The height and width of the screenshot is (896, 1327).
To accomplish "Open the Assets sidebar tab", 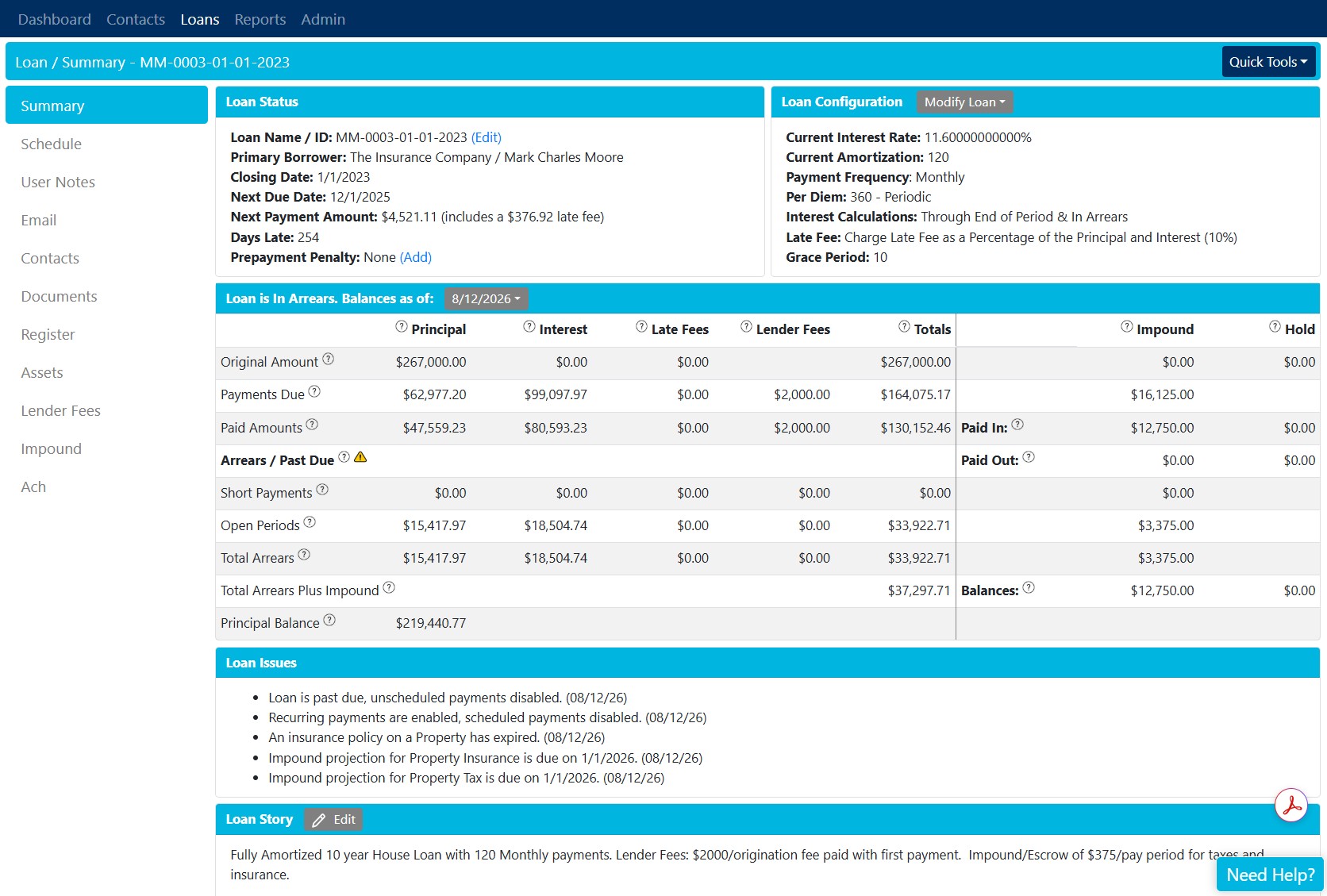I will point(106,372).
